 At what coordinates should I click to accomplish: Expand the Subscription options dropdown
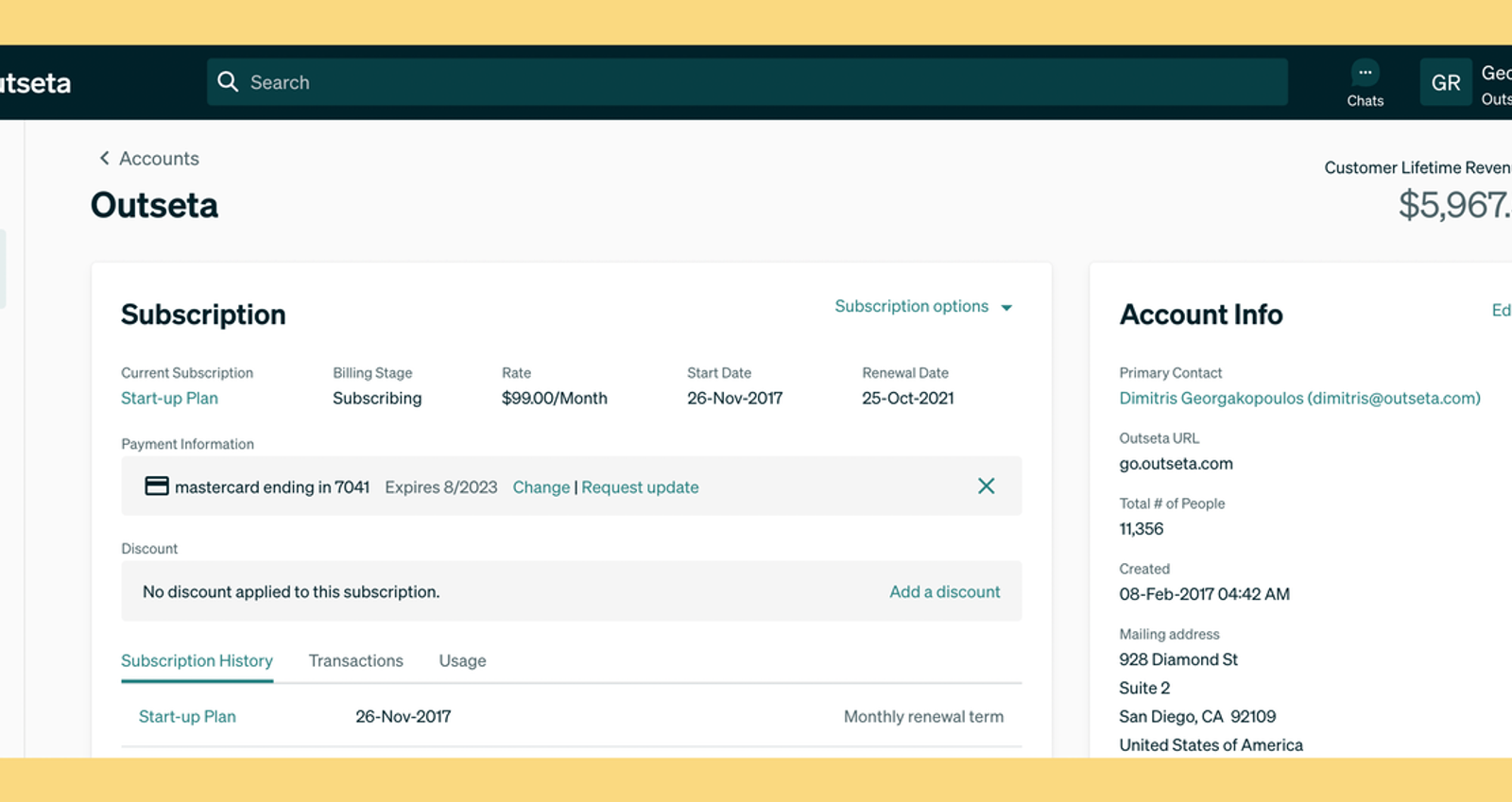tap(923, 307)
